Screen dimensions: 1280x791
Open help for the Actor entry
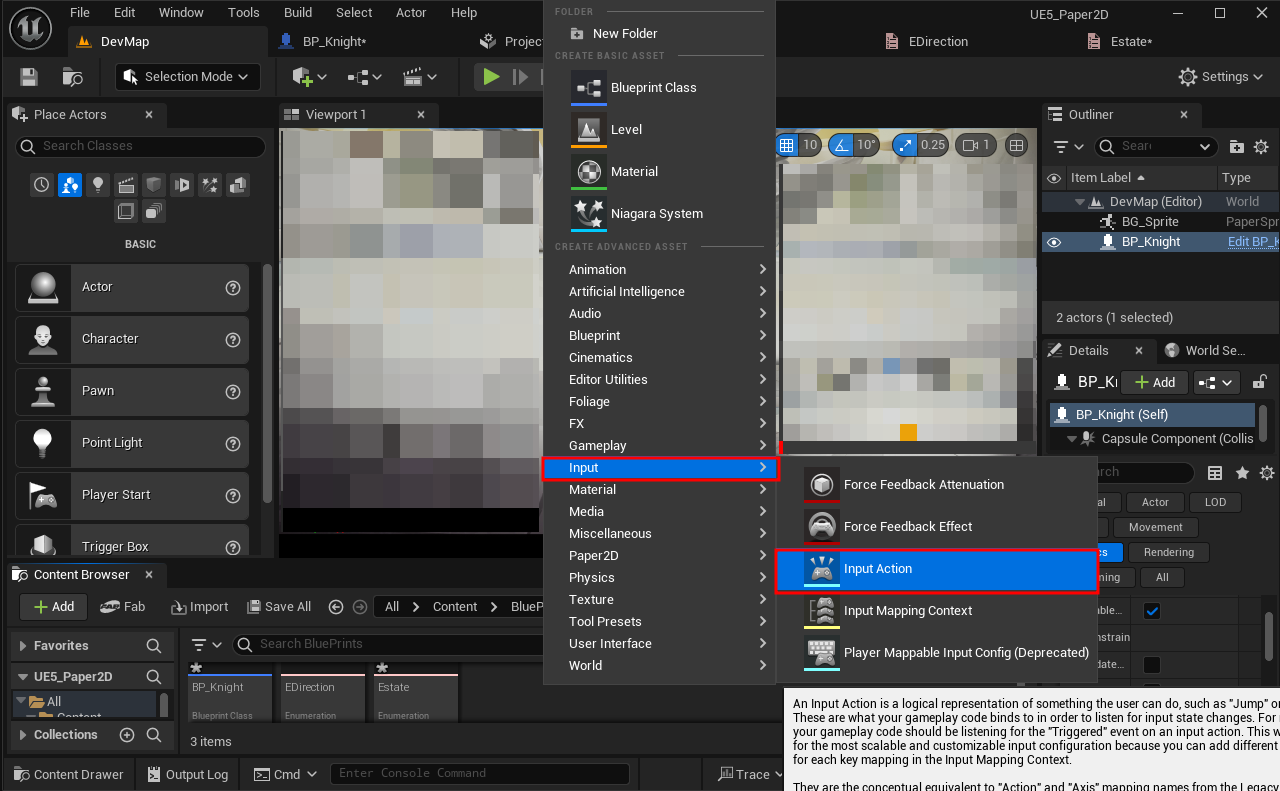pos(233,287)
